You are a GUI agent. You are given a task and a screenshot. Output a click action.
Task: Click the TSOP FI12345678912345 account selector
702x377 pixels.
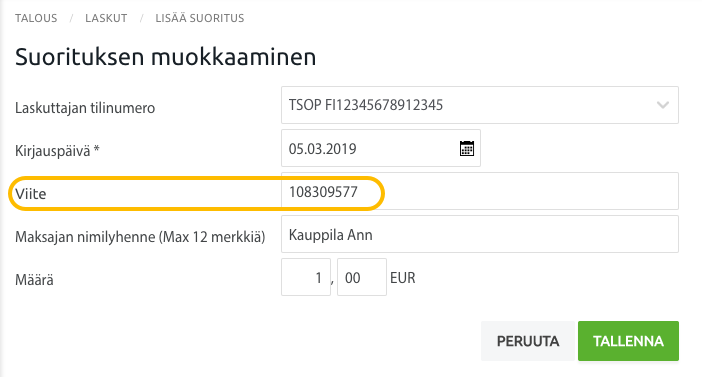480,105
